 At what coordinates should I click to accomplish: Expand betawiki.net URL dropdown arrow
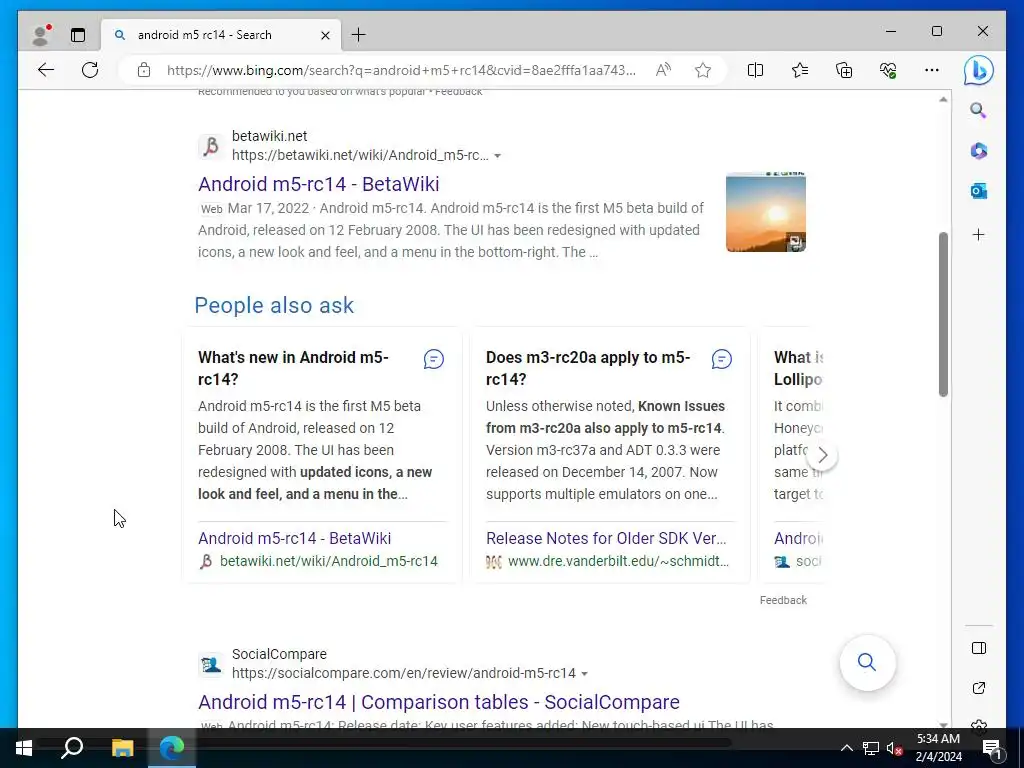point(498,156)
